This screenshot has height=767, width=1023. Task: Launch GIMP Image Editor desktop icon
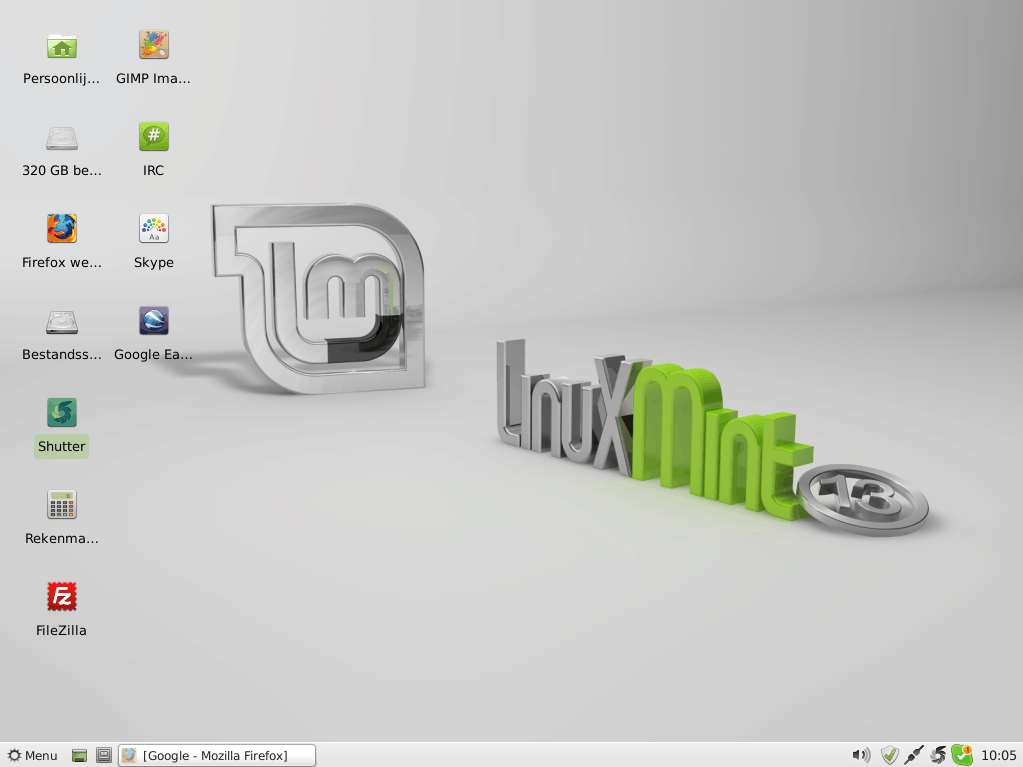coord(154,45)
